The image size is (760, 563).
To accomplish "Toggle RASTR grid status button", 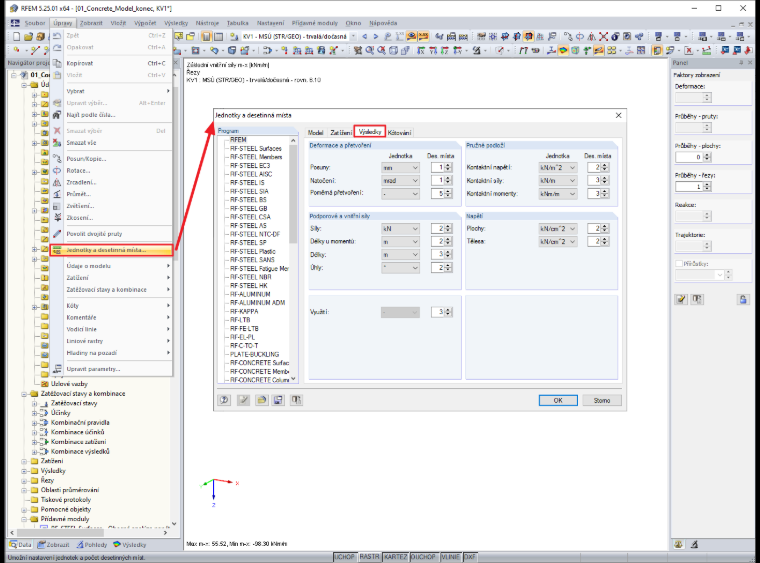I will (x=369, y=557).
